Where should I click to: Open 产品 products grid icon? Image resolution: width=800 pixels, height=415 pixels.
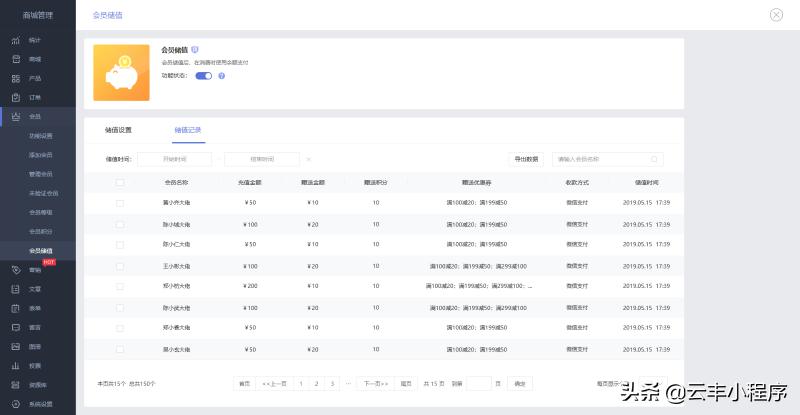pyautogui.click(x=16, y=78)
